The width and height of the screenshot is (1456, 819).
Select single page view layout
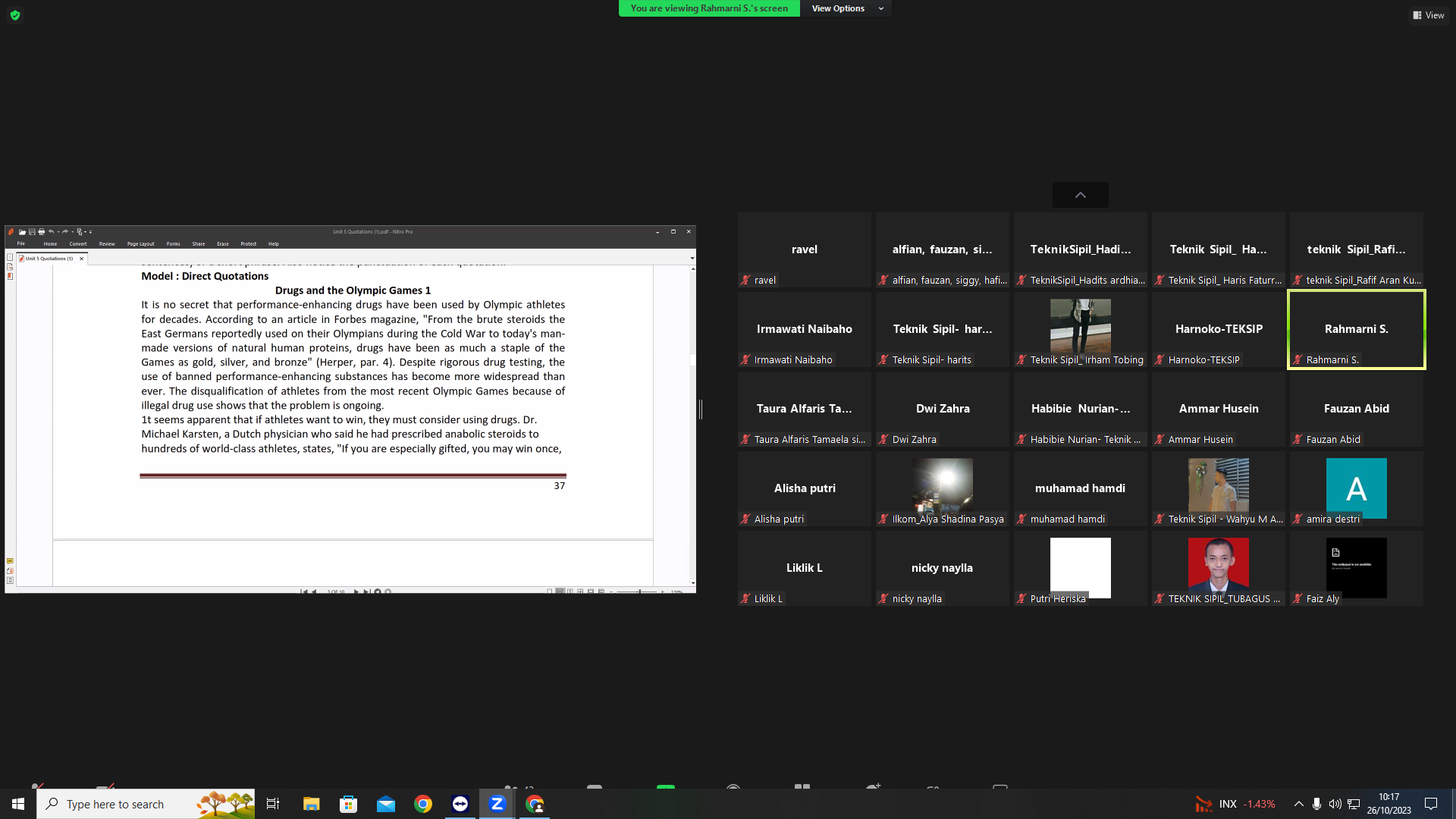pos(550,591)
